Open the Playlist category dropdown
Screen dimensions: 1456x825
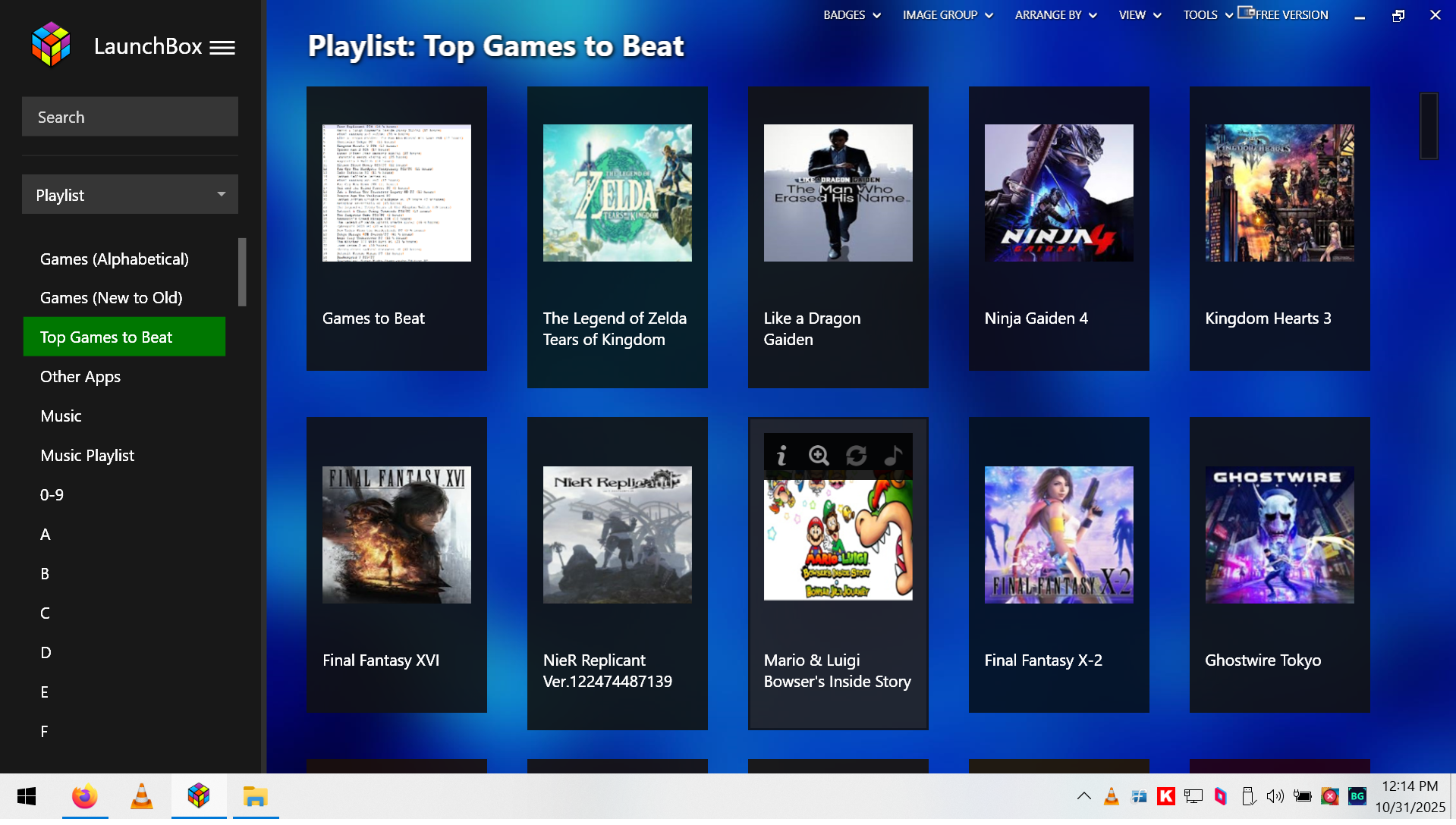click(x=130, y=195)
